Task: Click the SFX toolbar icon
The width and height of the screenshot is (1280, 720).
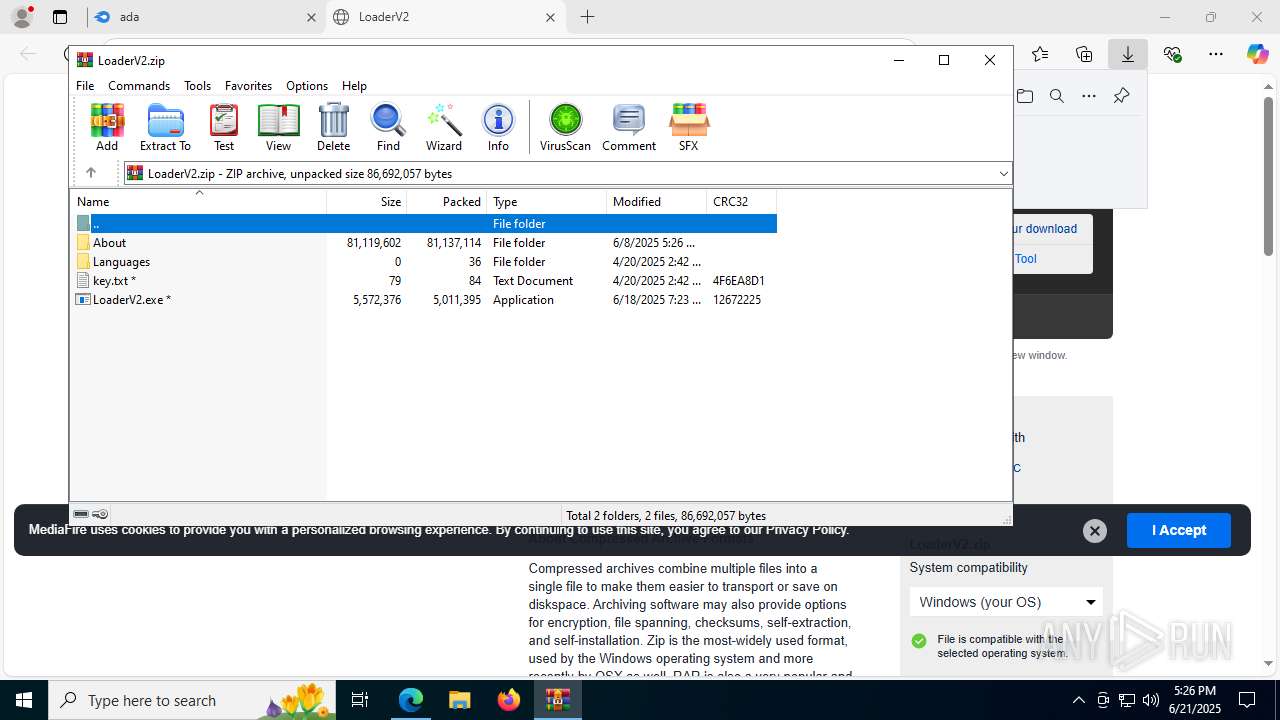Action: [688, 127]
